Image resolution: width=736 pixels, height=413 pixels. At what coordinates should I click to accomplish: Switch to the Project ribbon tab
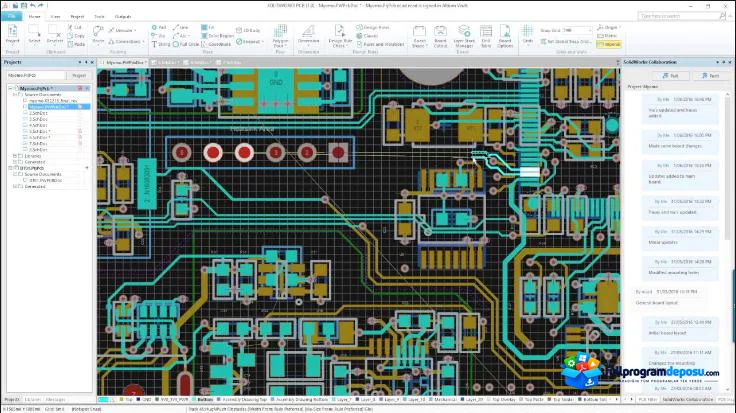pos(77,16)
